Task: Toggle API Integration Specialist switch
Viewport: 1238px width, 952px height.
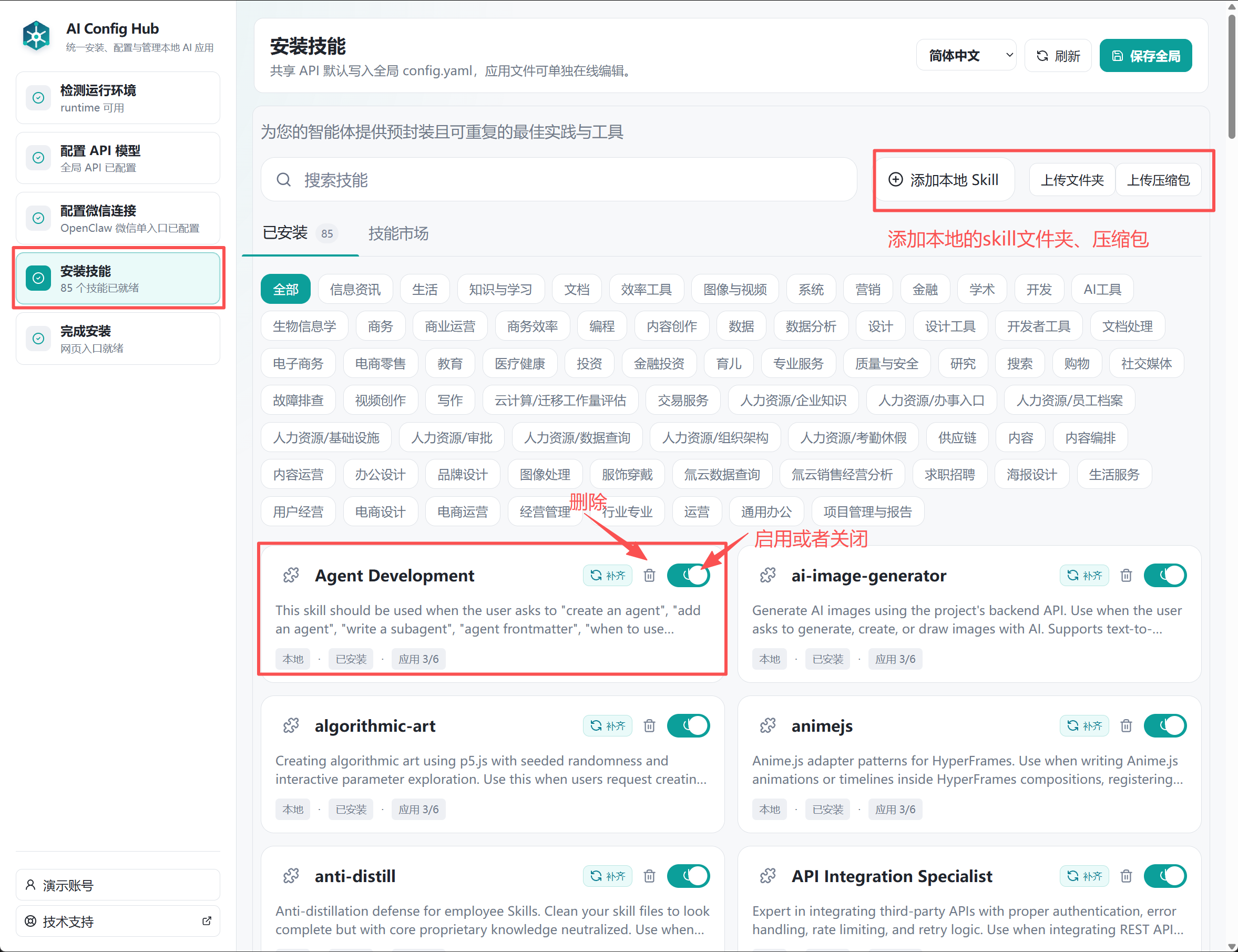Action: [x=1165, y=876]
